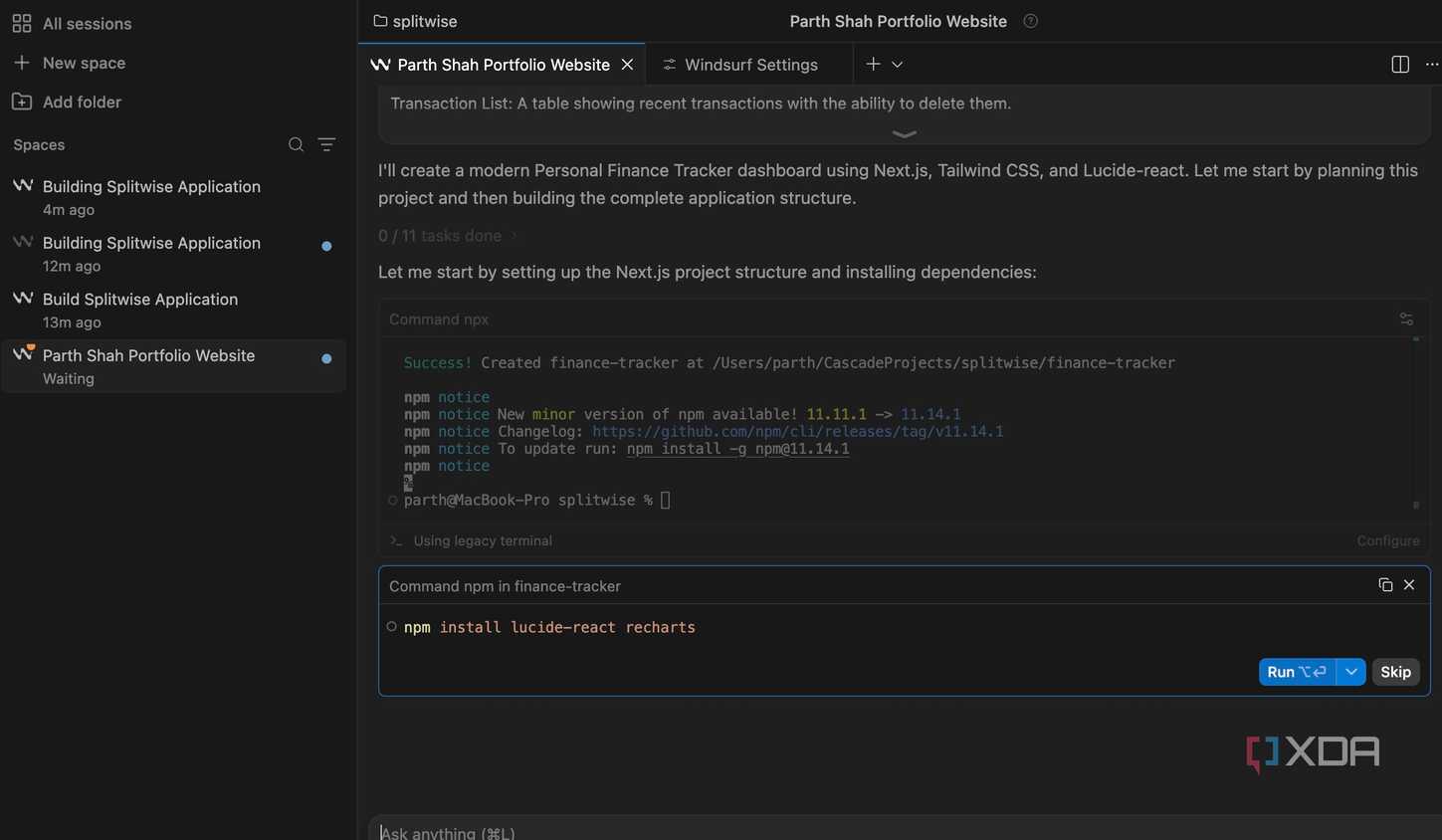Open Build Splitwise Application session

[x=173, y=310]
